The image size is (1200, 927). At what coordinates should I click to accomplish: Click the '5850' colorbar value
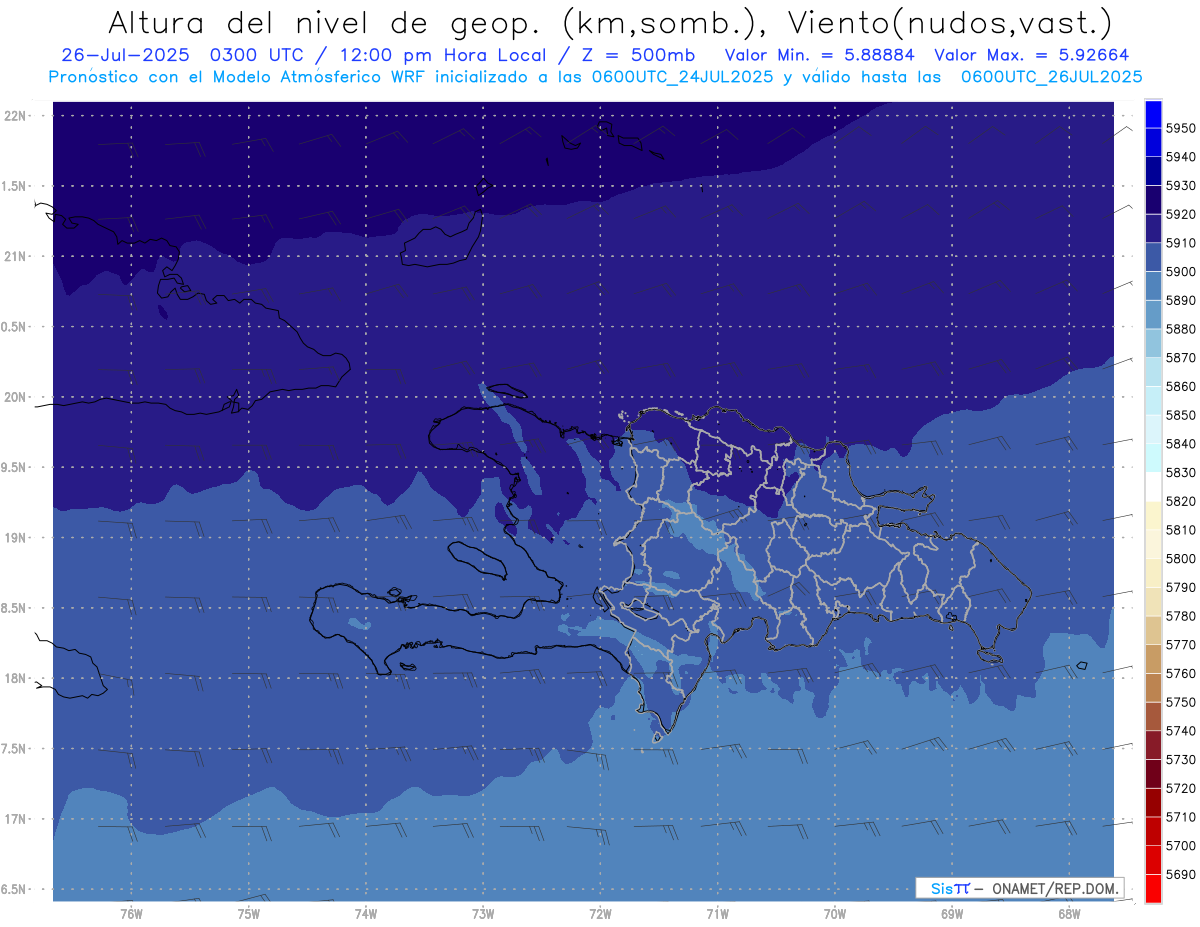[1181, 415]
